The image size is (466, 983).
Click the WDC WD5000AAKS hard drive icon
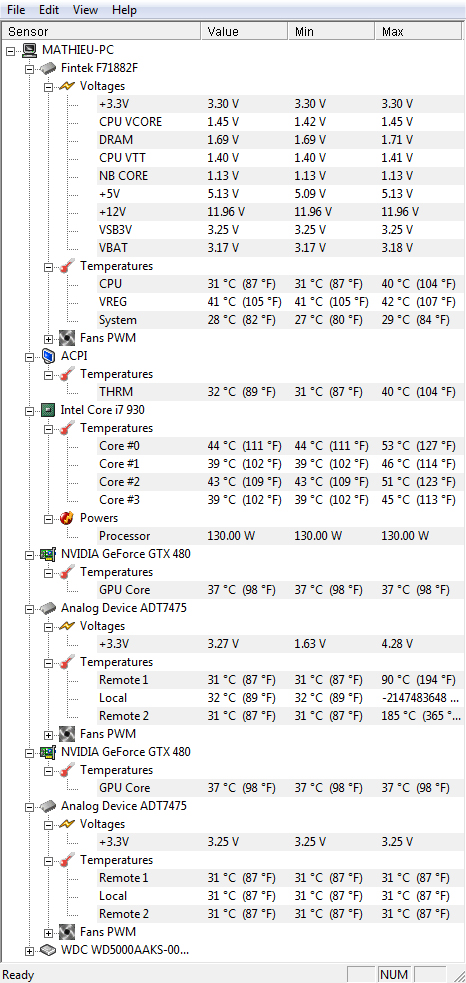tap(48, 950)
